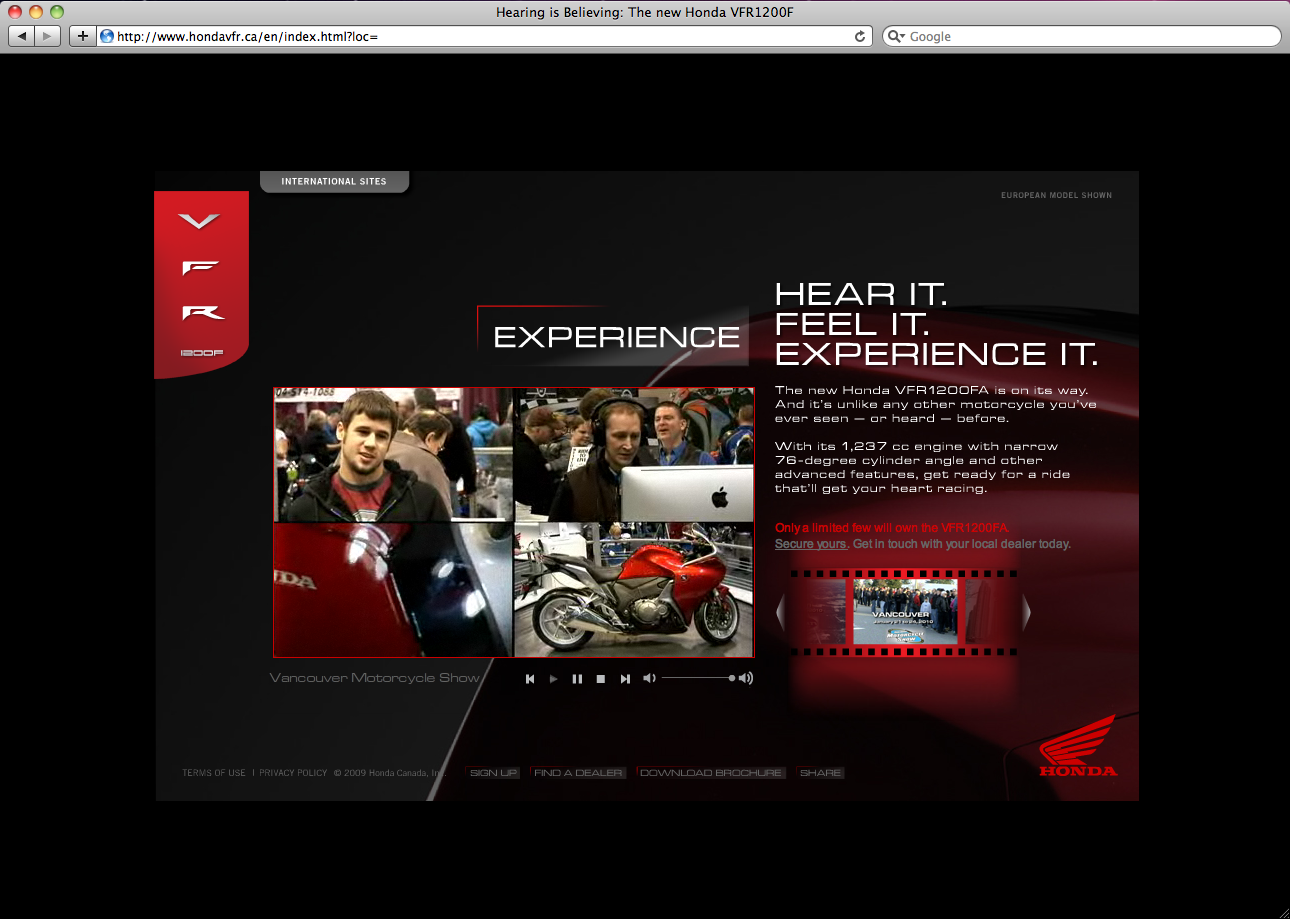
Task: Click 'European Model Shown' text
Action: pyautogui.click(x=1056, y=195)
